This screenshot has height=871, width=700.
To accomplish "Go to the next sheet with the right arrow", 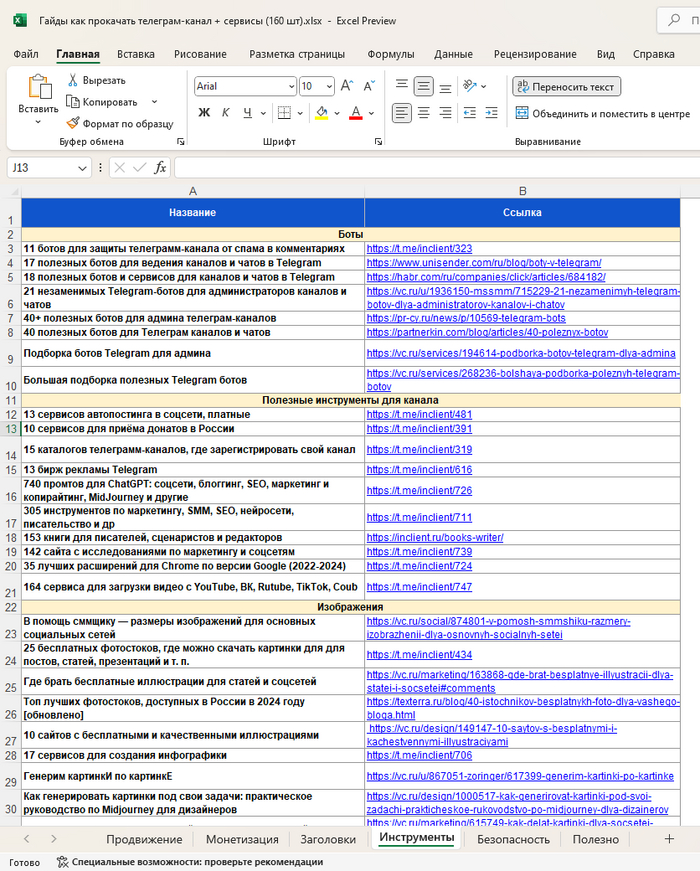I will coord(53,839).
